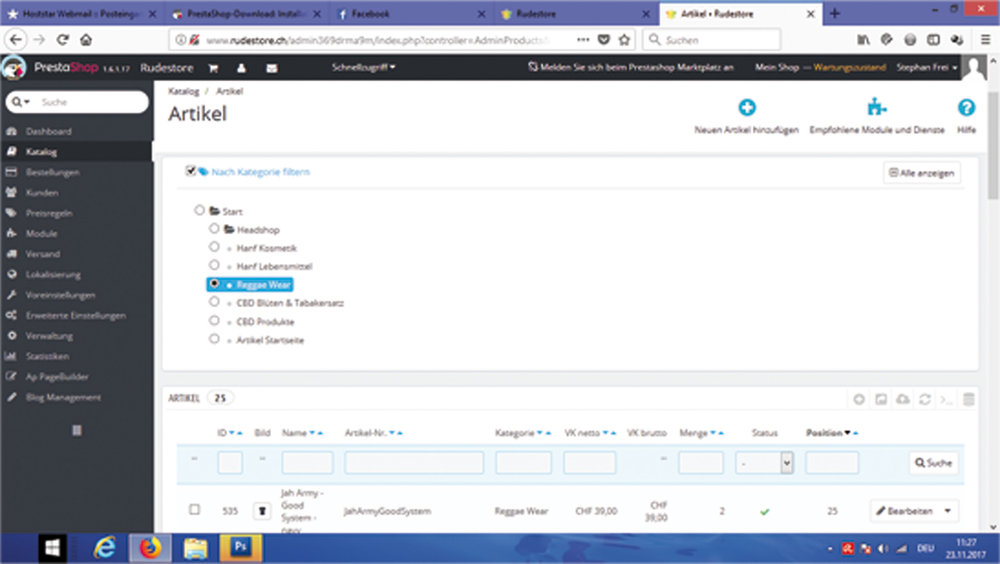Open the customers person icon in header
The image size is (1000, 564).
241,68
